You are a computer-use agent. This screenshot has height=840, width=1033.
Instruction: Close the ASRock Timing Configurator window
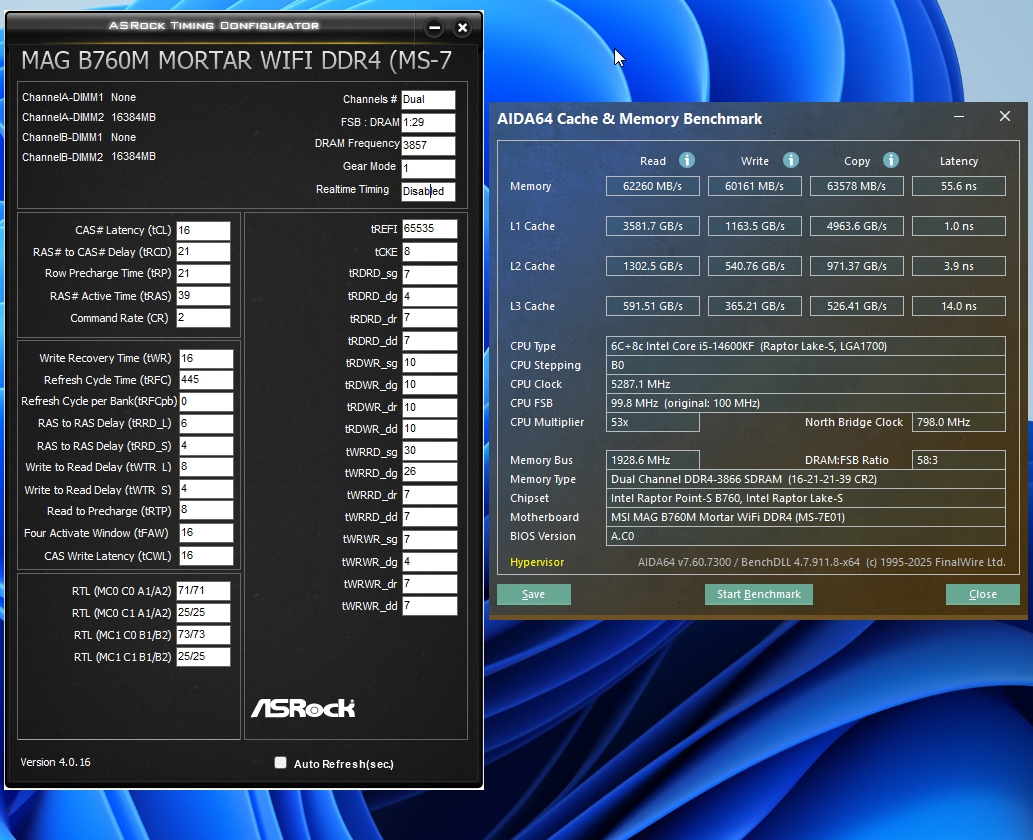462,28
